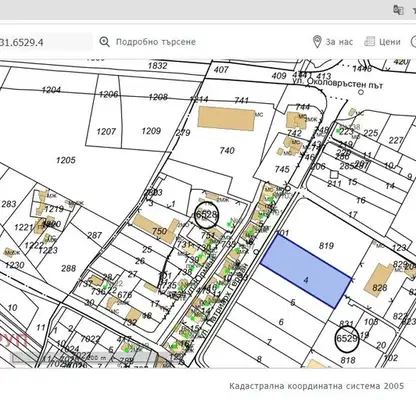Screen dimensions: 416x400
Task: Click the magnifier icon beside Подробно търсене
Action: [x=105, y=42]
